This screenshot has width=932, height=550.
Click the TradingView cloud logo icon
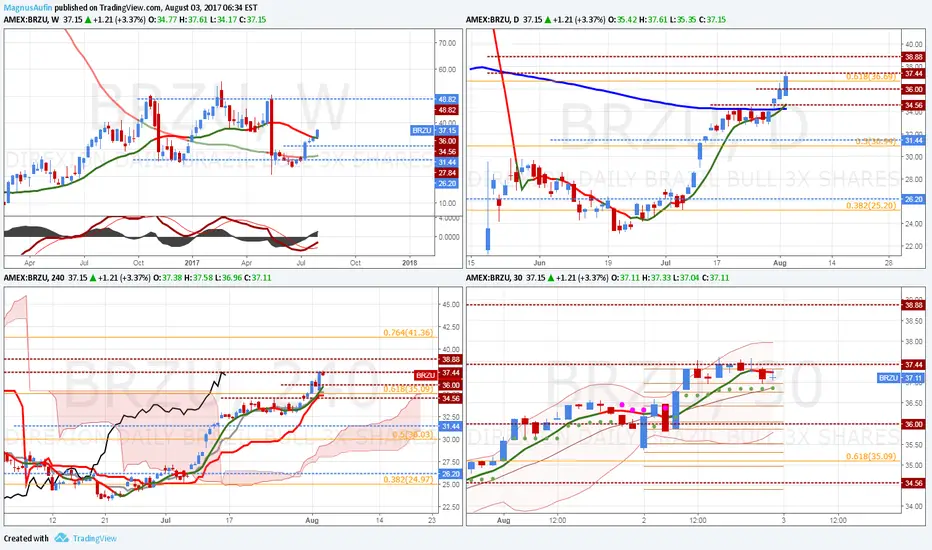[x=61, y=538]
